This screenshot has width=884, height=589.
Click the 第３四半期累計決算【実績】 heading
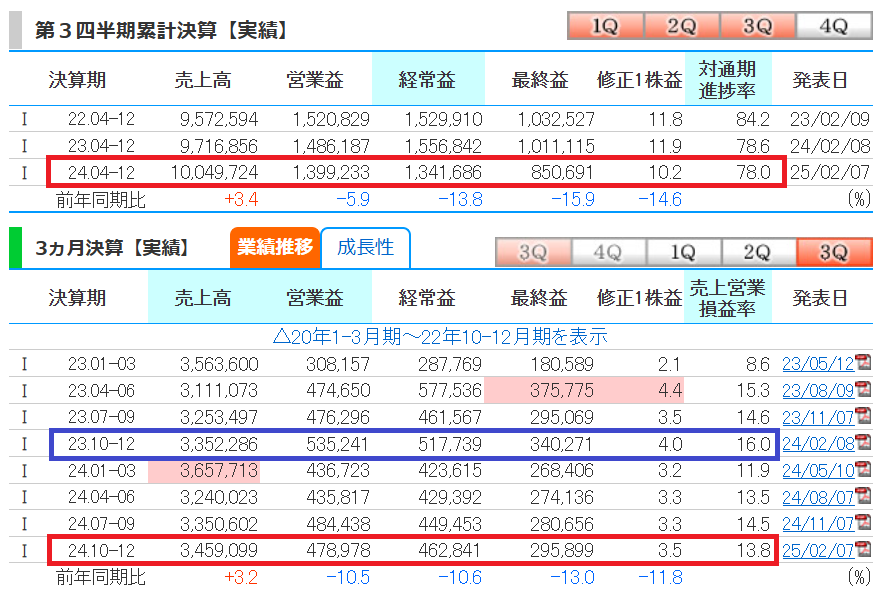pyautogui.click(x=162, y=30)
